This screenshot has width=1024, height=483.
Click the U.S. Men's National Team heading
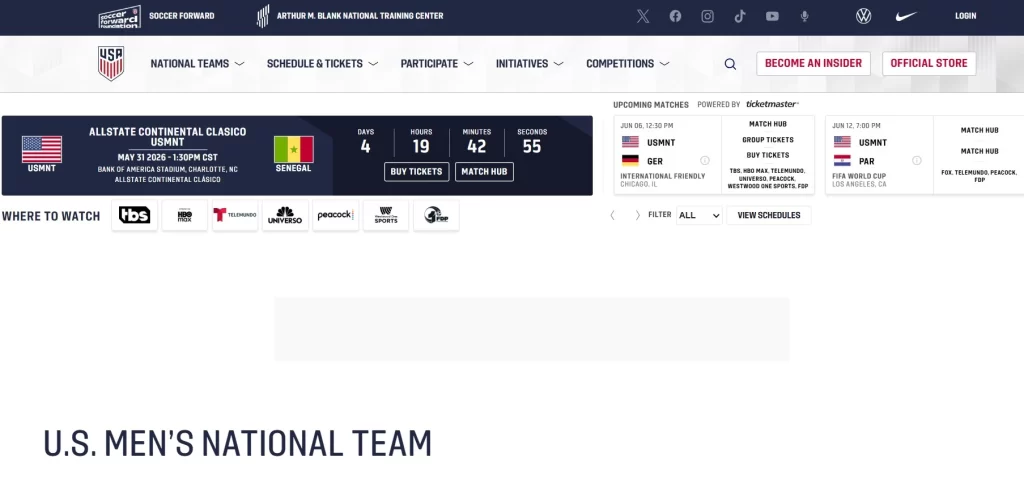click(x=238, y=444)
